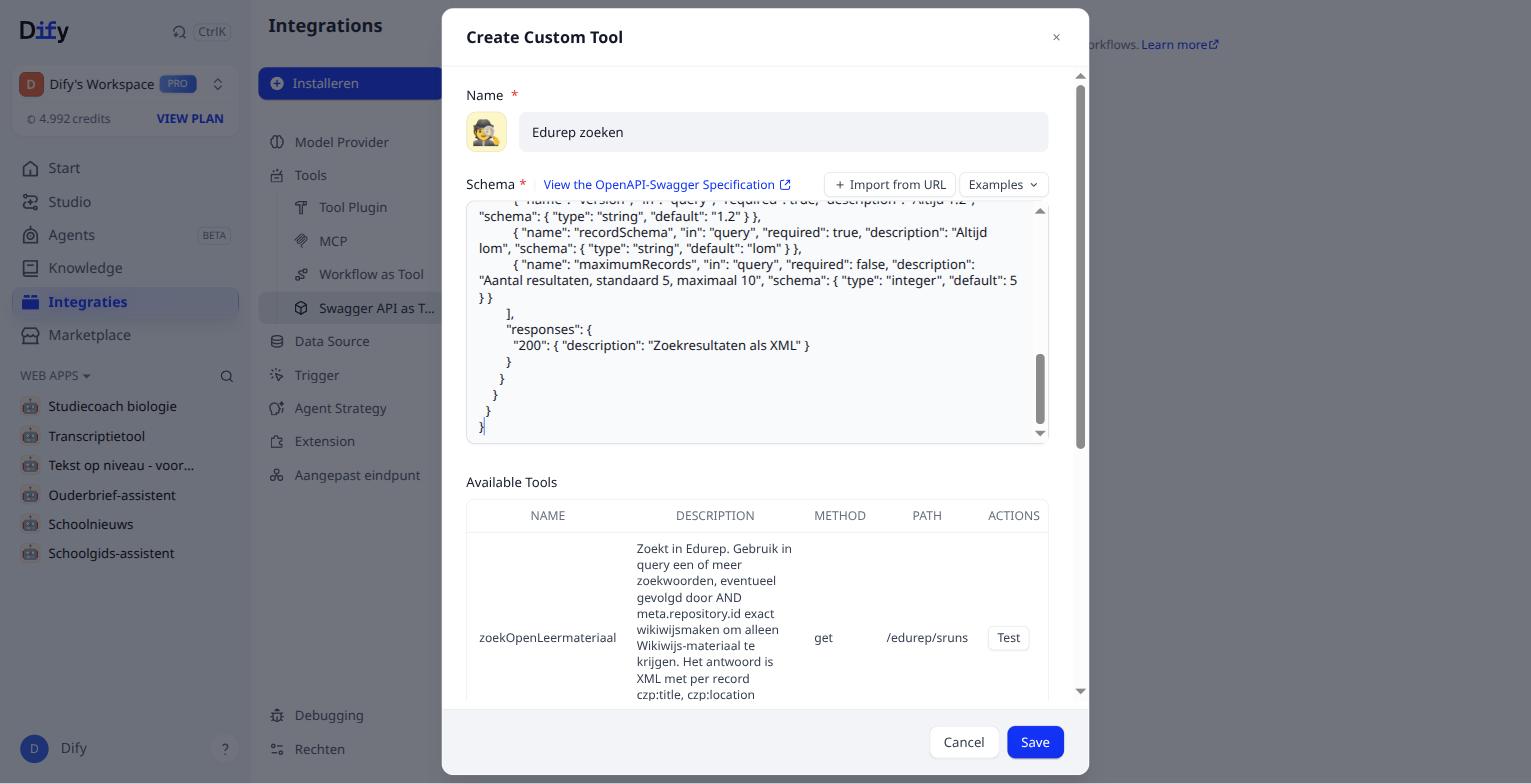The image size is (1531, 784).
Task: Click Import from URL button
Action: click(x=890, y=185)
